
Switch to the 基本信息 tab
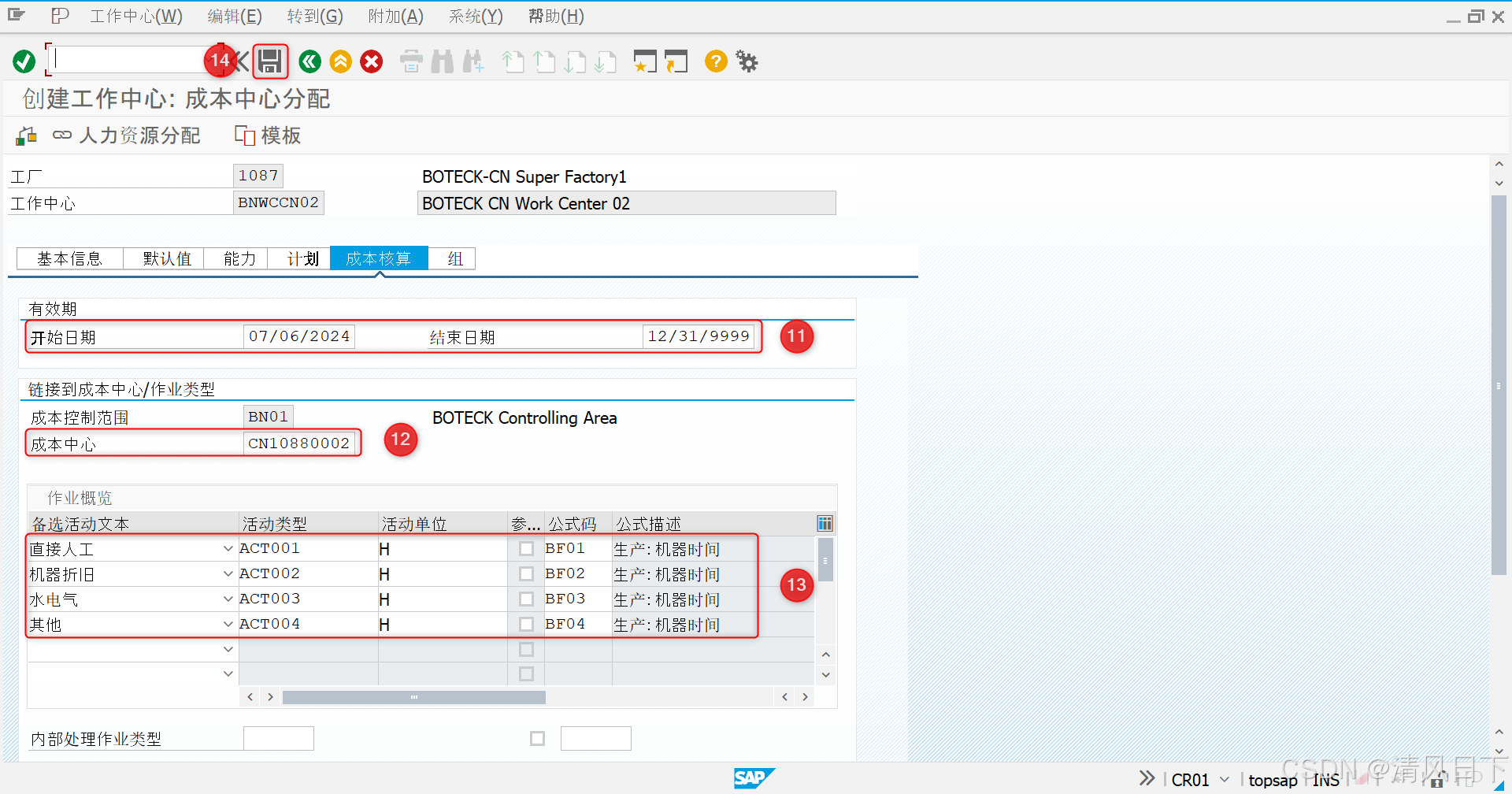coord(69,258)
